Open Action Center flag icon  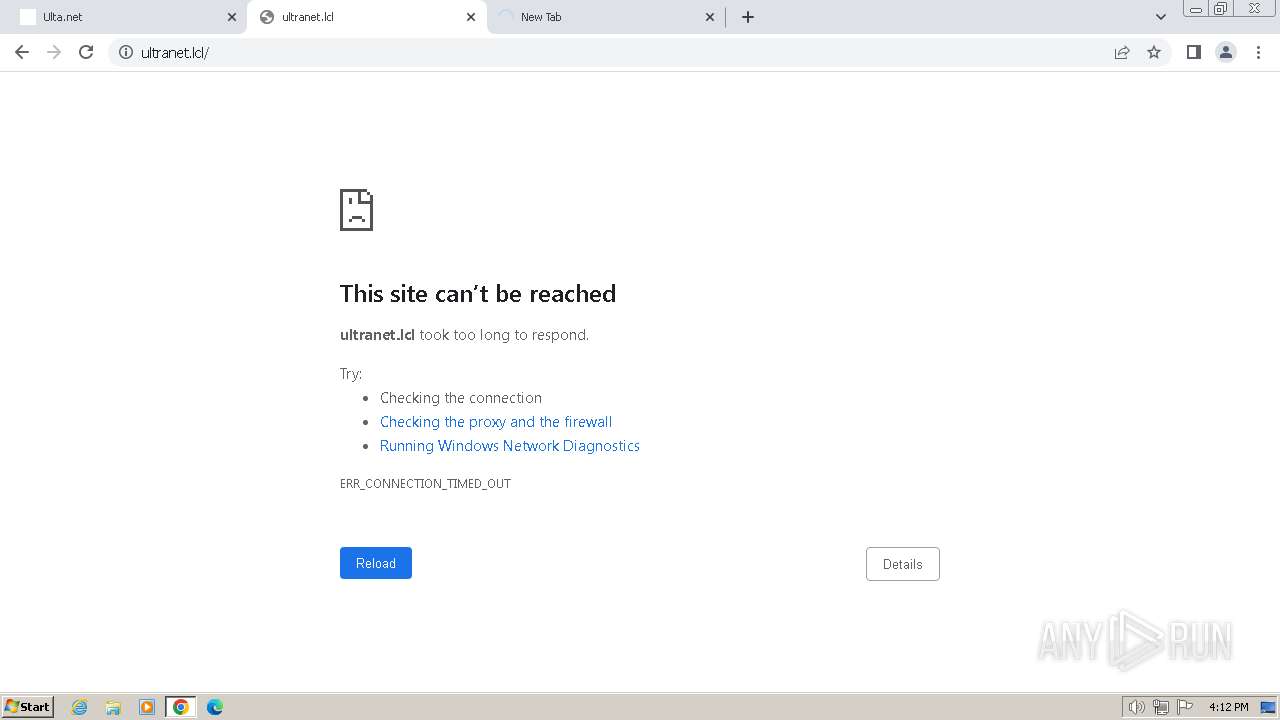(1185, 707)
